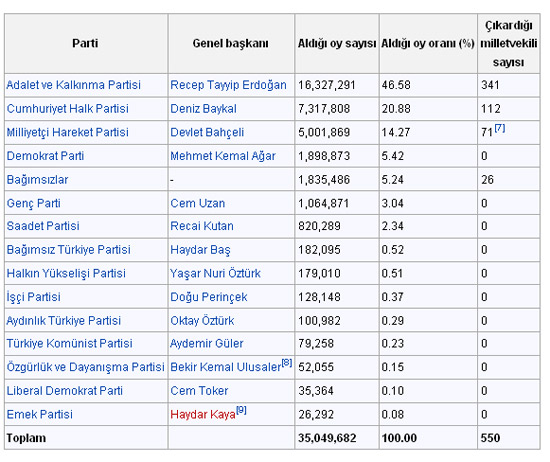Click the Doğu Perinçek link
The height and width of the screenshot is (462, 550).
(x=209, y=297)
